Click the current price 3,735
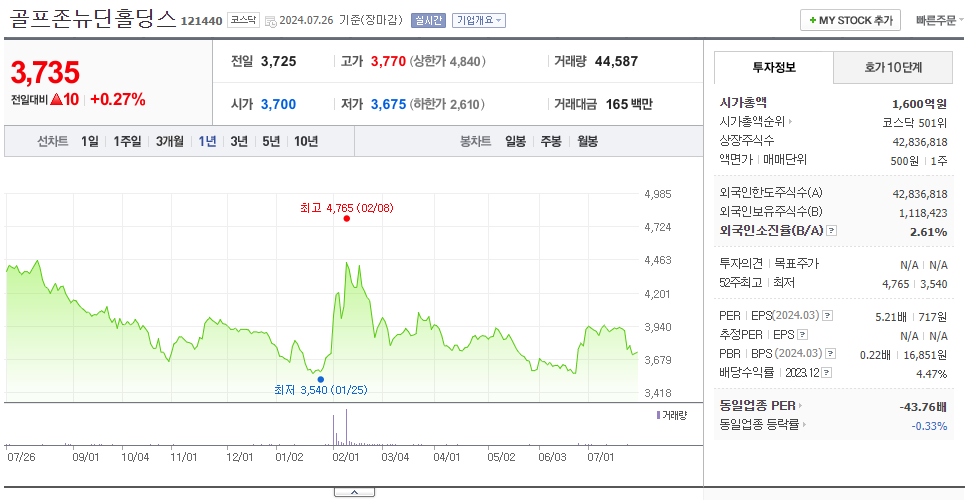The height and width of the screenshot is (500, 968). [x=45, y=73]
